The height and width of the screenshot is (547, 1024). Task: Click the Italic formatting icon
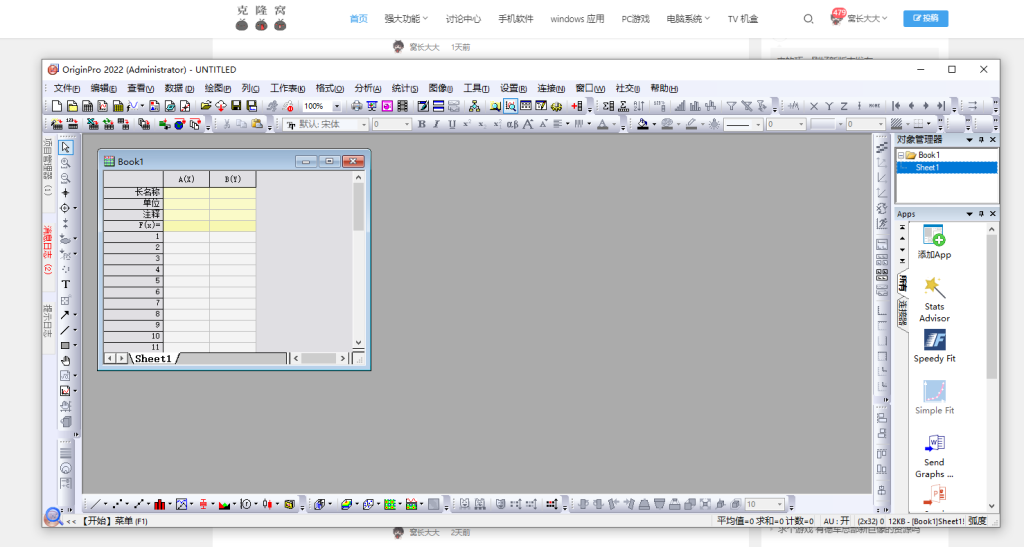pos(436,124)
